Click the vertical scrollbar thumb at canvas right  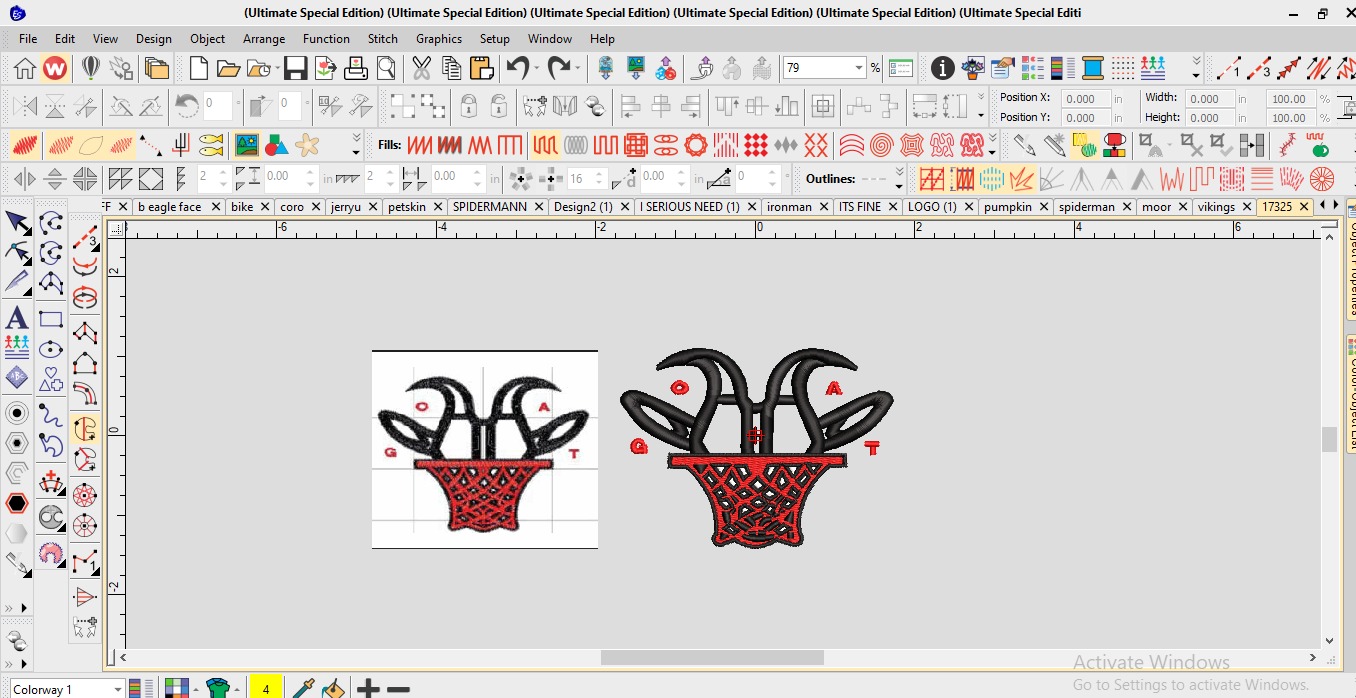coord(1329,439)
